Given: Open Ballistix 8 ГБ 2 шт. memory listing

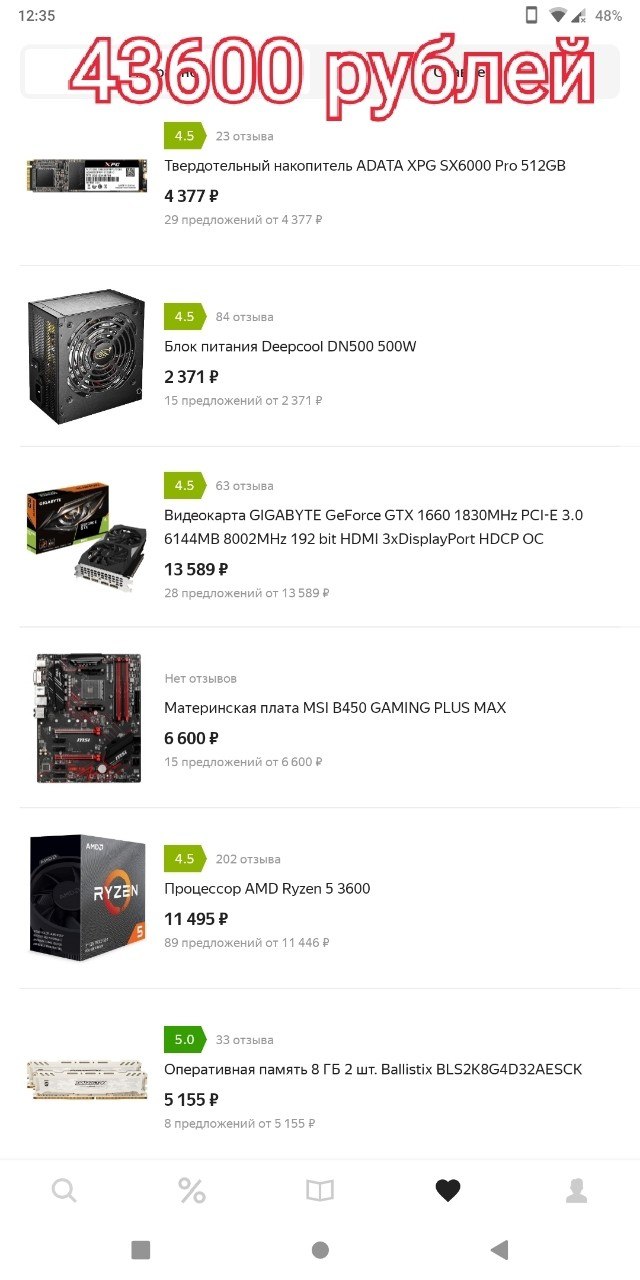Looking at the screenshot, I should (x=373, y=1069).
